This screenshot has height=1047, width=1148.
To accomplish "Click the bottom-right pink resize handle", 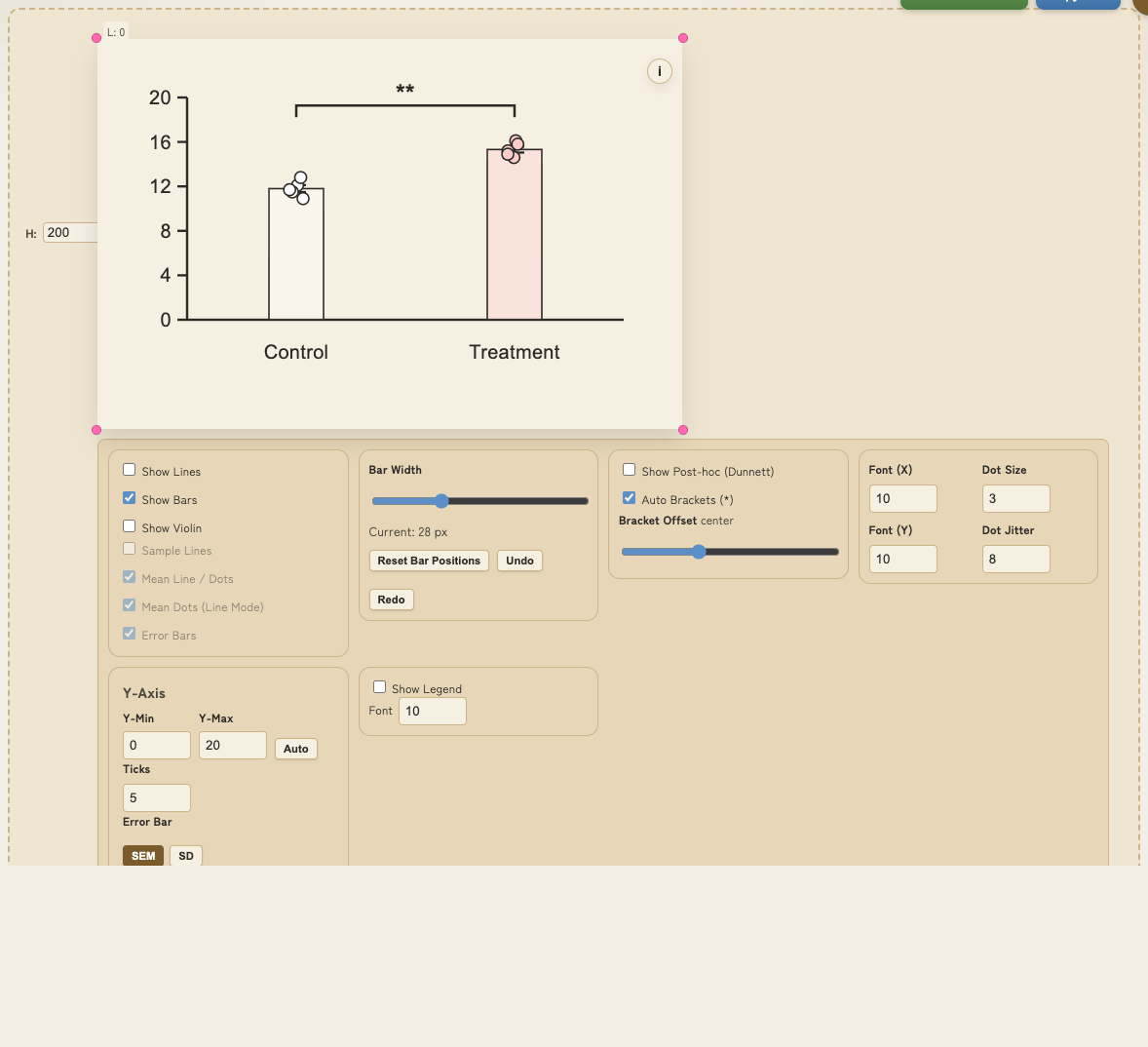I will (683, 430).
